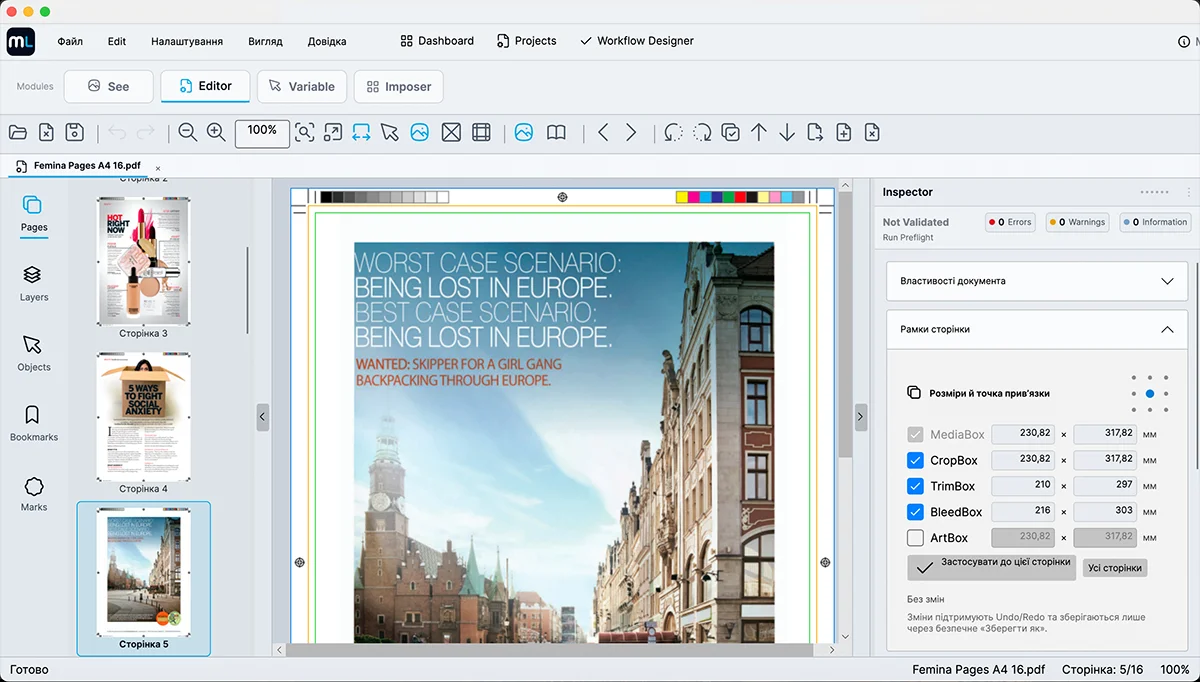Collapse the Рамки сторінки section
Viewport: 1200px width, 682px height.
[x=1037, y=329]
